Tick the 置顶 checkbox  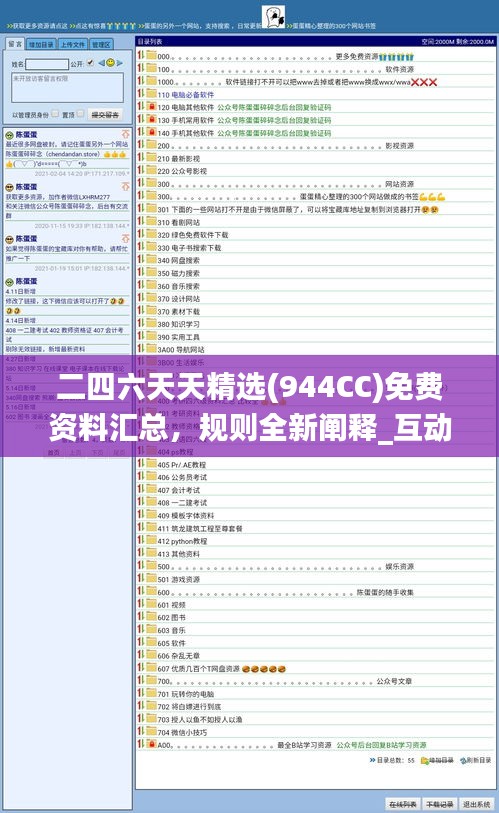(x=80, y=114)
